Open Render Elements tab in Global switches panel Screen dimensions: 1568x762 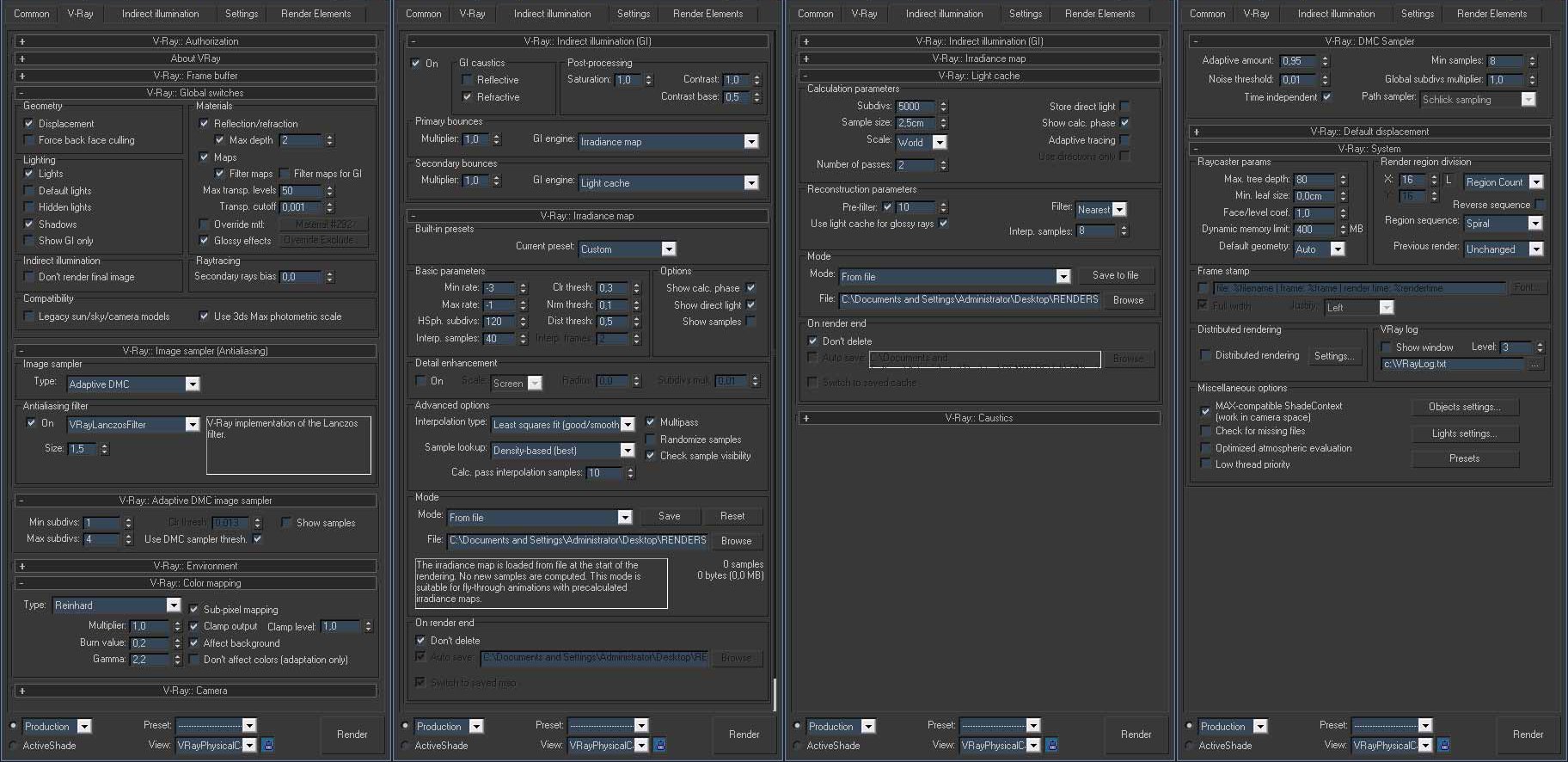point(316,14)
